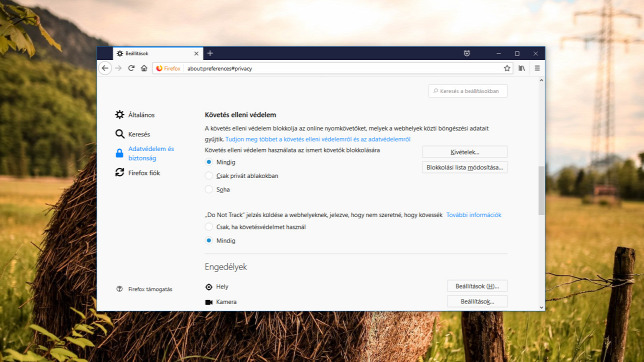Click the vertical scrollbar thumb

coord(541,190)
